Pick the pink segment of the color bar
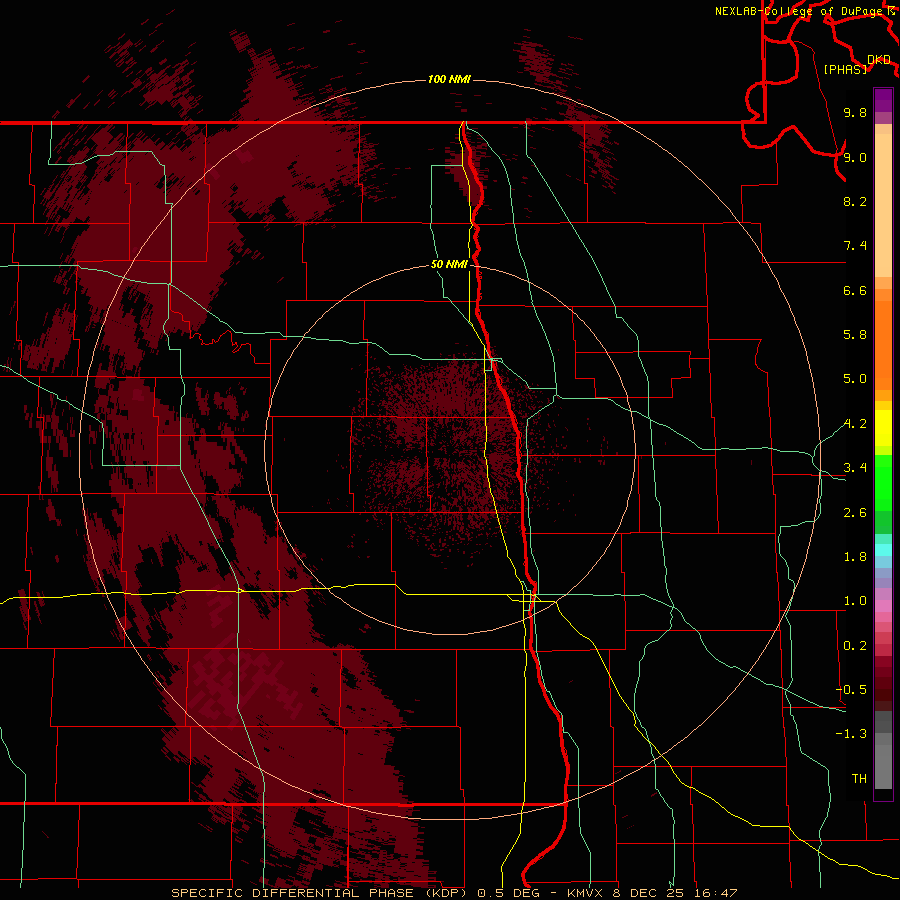 (883, 606)
